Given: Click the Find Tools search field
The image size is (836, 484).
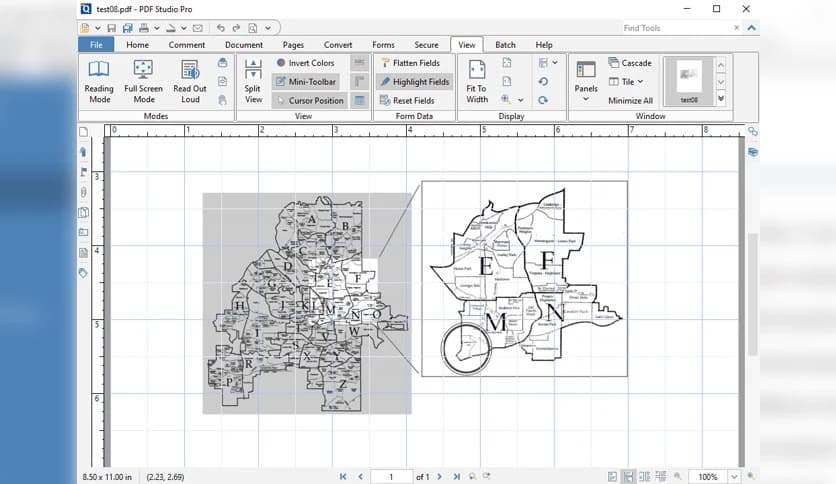Looking at the screenshot, I should [x=676, y=28].
